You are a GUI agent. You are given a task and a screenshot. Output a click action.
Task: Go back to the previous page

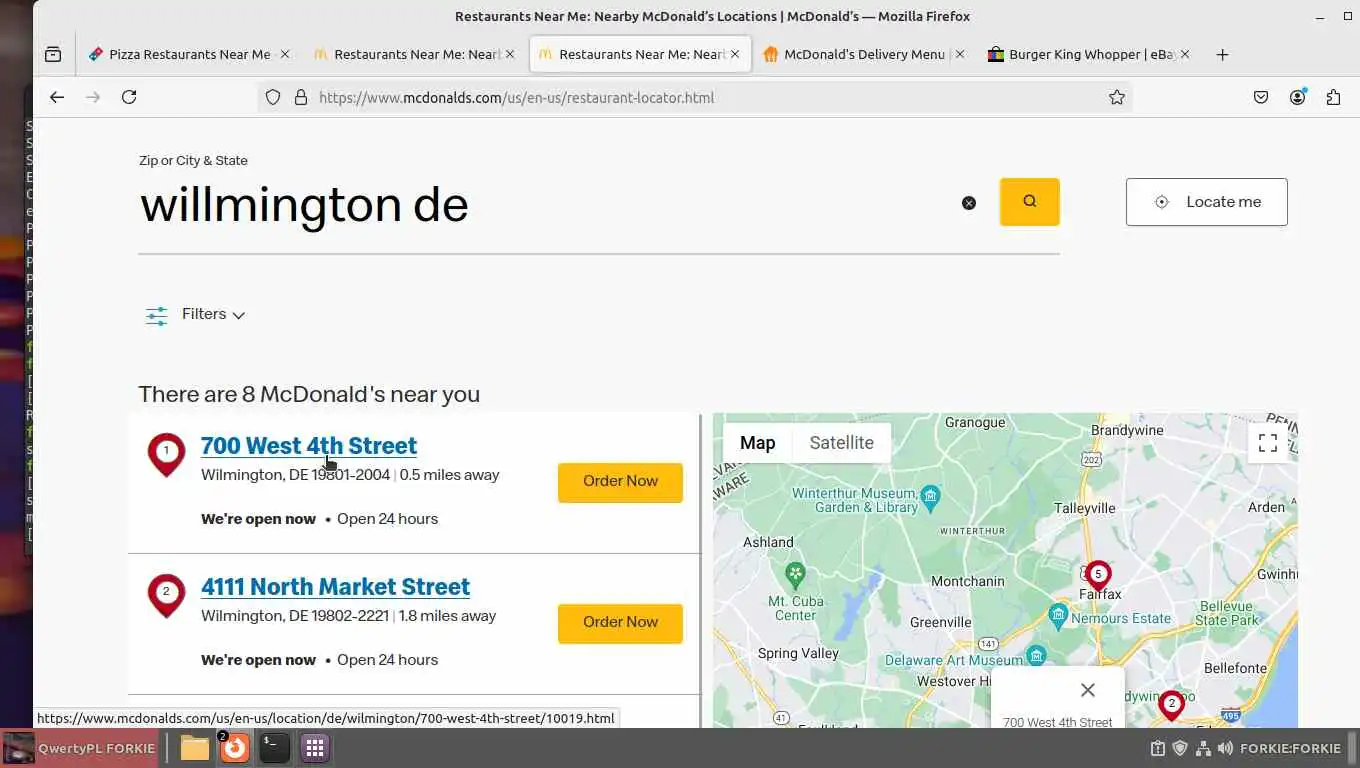pyautogui.click(x=57, y=97)
